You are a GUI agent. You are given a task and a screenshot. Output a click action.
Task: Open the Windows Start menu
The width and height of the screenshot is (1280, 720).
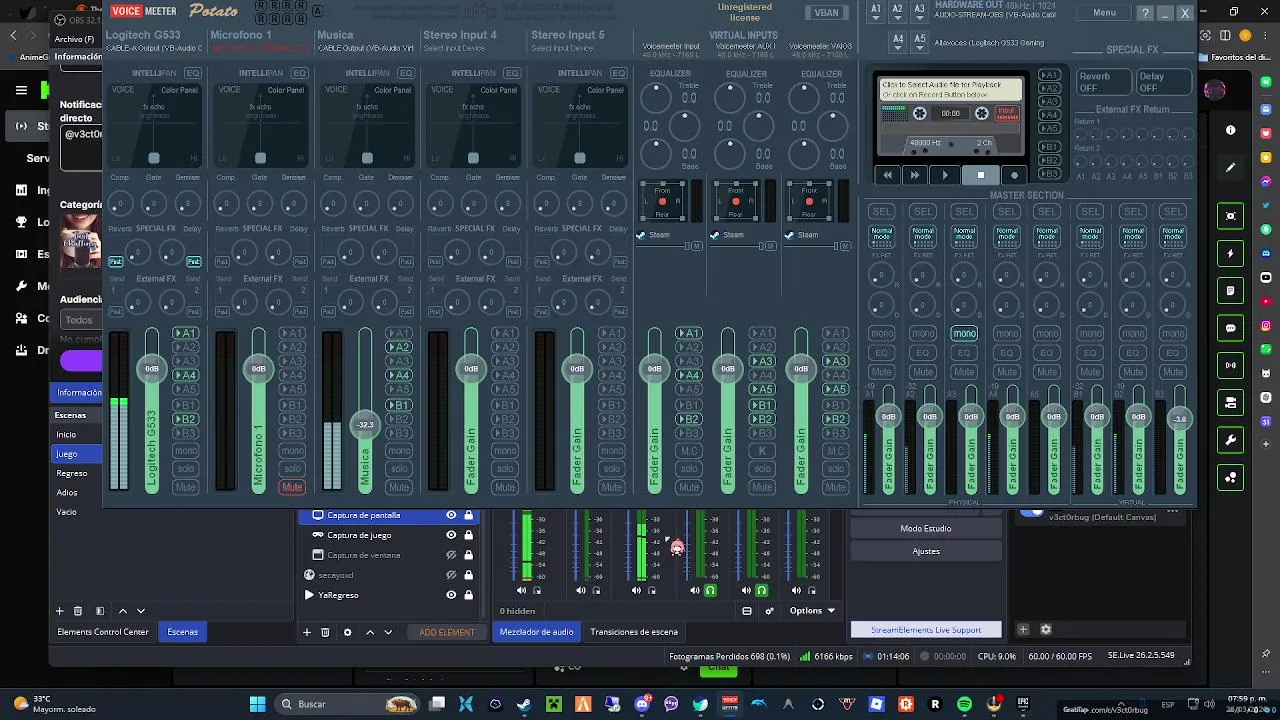(257, 704)
